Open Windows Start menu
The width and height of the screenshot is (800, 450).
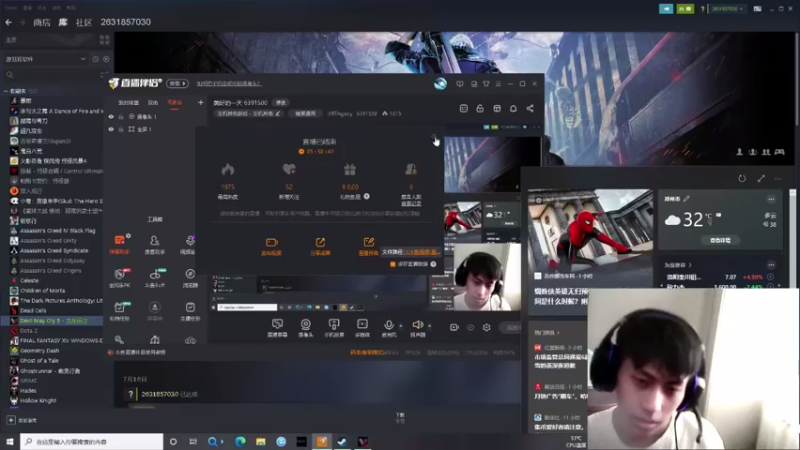point(9,441)
